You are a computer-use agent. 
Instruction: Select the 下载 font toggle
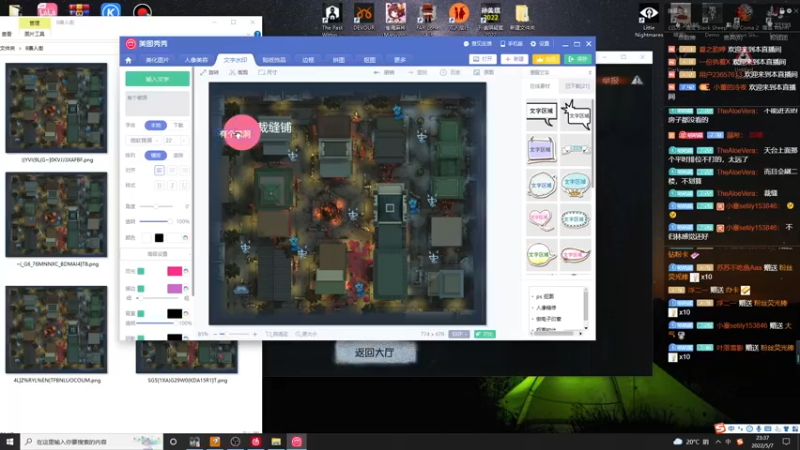click(178, 125)
